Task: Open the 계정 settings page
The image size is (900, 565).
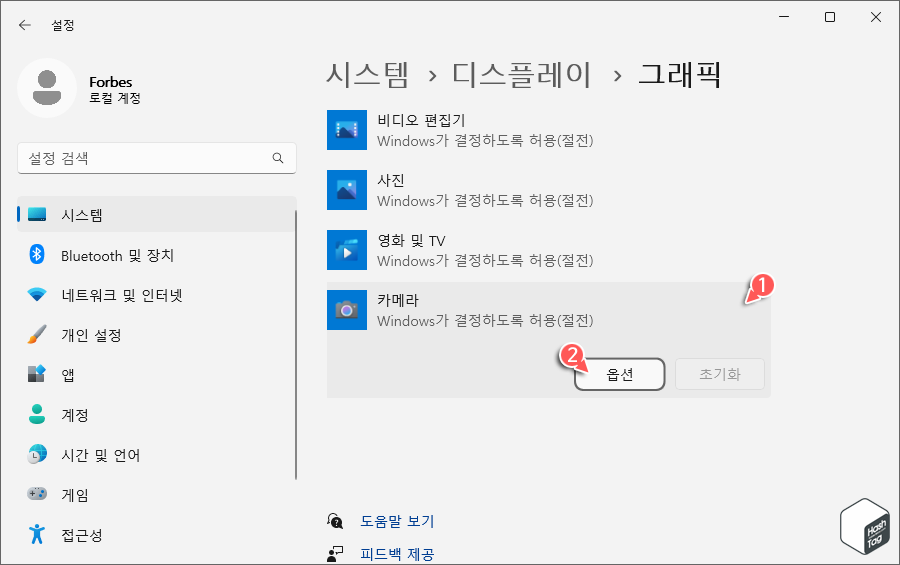Action: (x=157, y=415)
